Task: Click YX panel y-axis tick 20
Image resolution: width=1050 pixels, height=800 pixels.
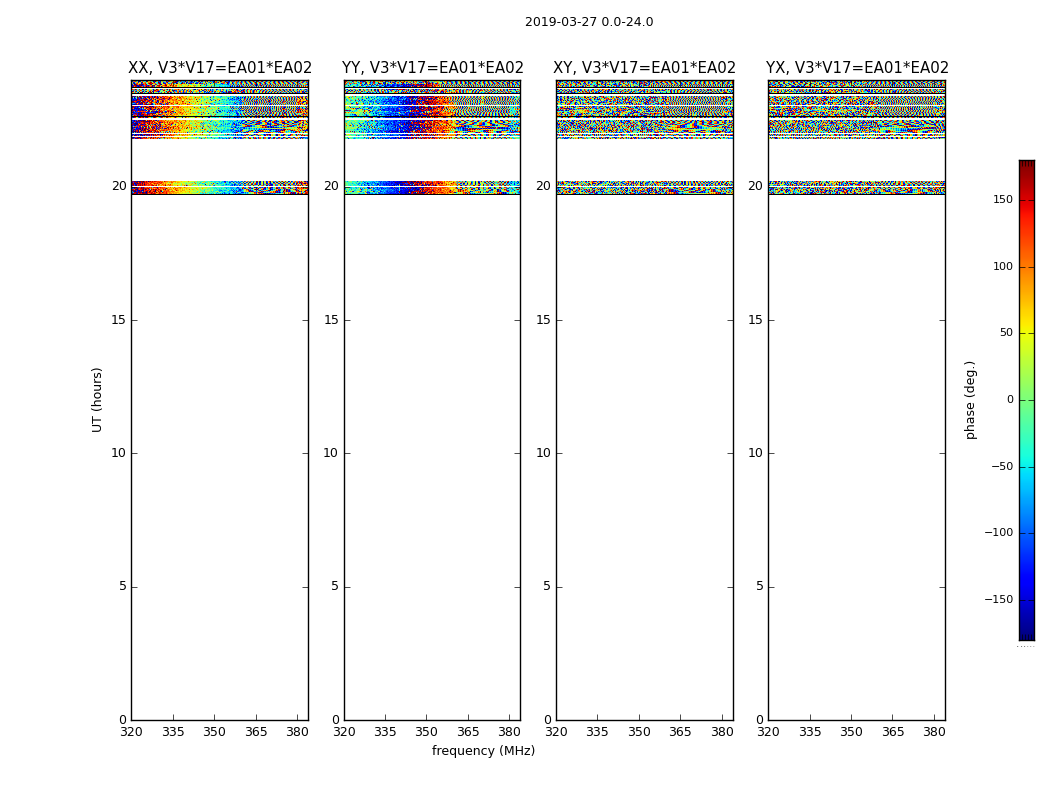Action: point(755,186)
